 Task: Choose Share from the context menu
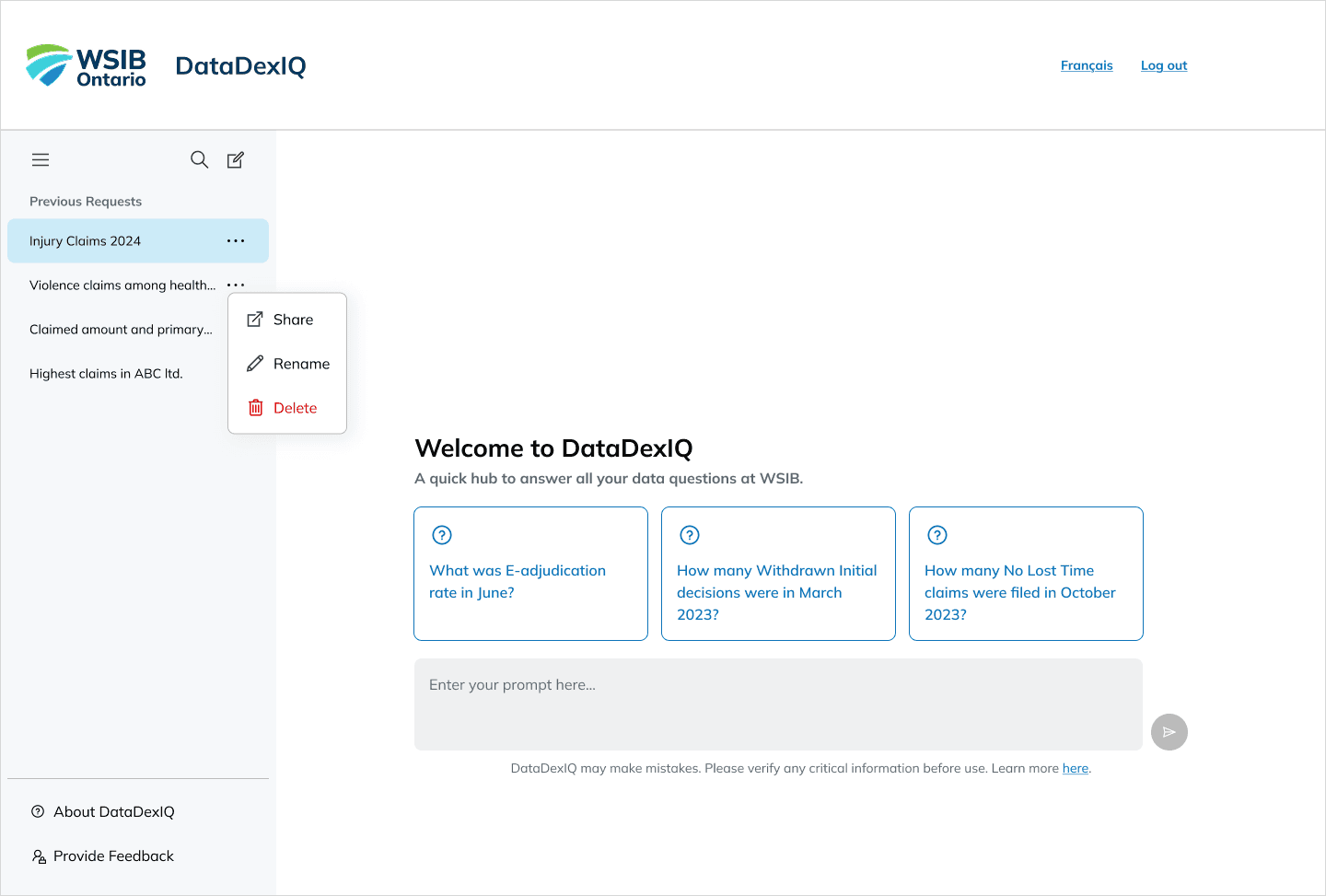[287, 320]
